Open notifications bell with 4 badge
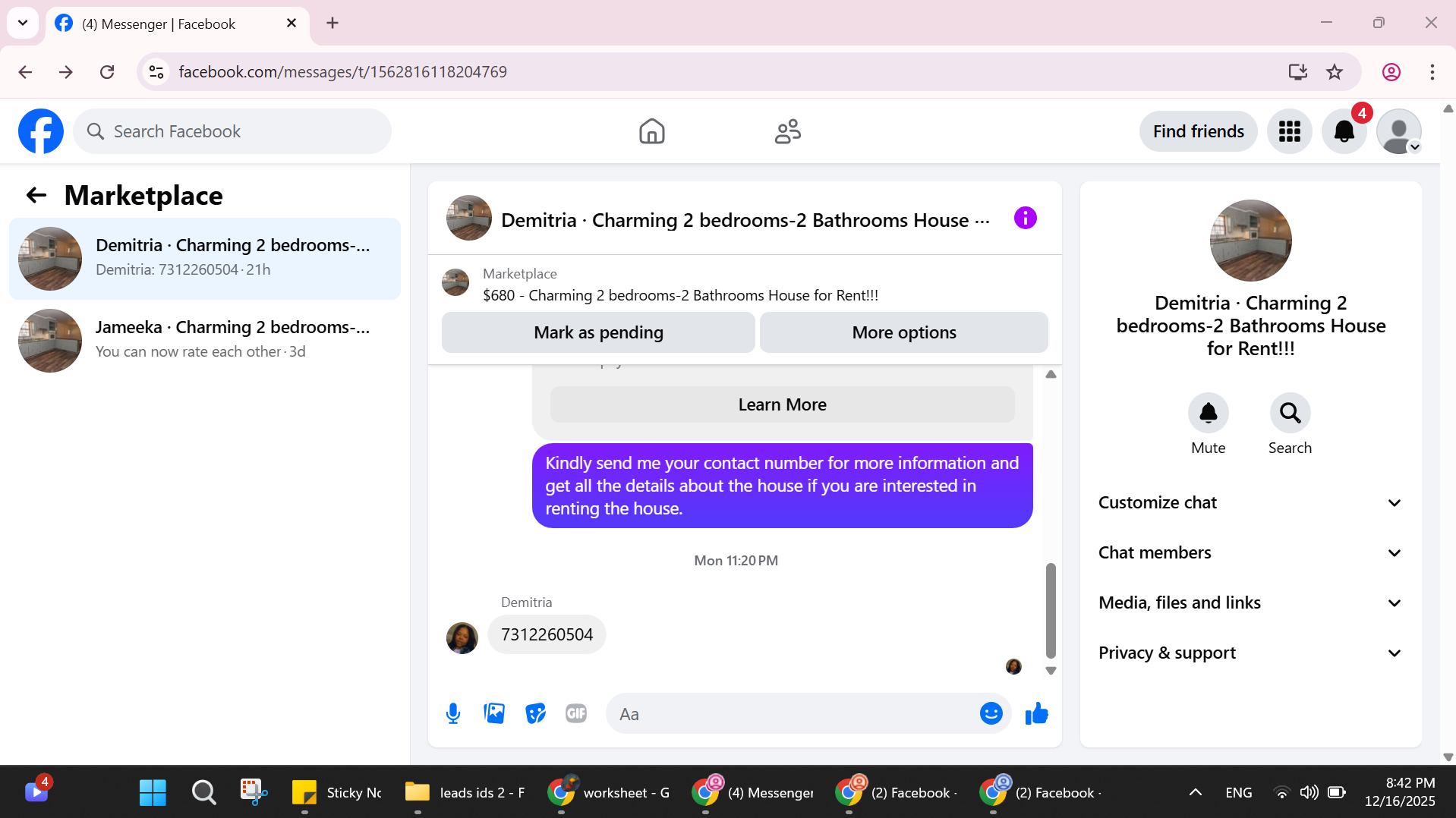The height and width of the screenshot is (818, 1456). [x=1344, y=131]
